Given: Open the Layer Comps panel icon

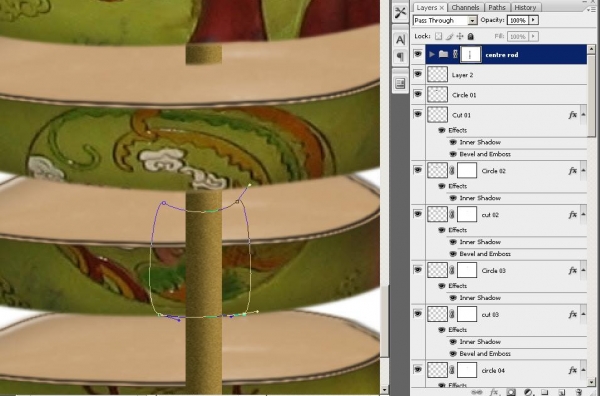Looking at the screenshot, I should click(x=400, y=83).
